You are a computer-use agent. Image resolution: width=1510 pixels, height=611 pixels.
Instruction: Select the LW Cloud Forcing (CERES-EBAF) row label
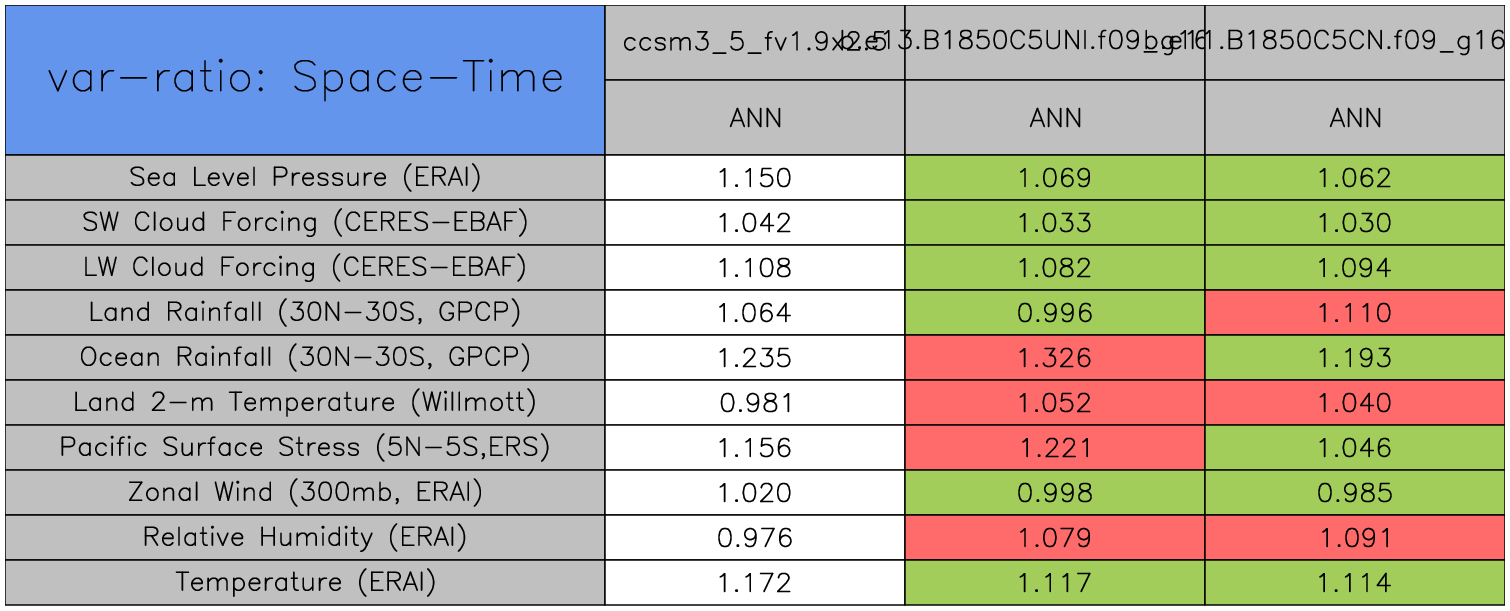point(305,267)
